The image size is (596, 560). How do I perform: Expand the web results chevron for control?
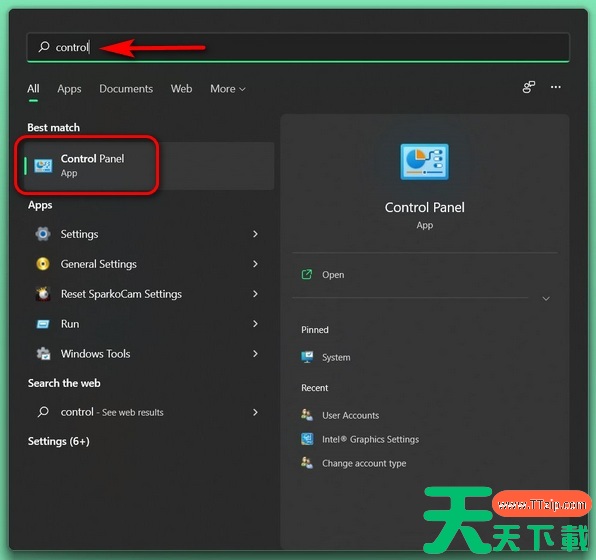(x=255, y=412)
